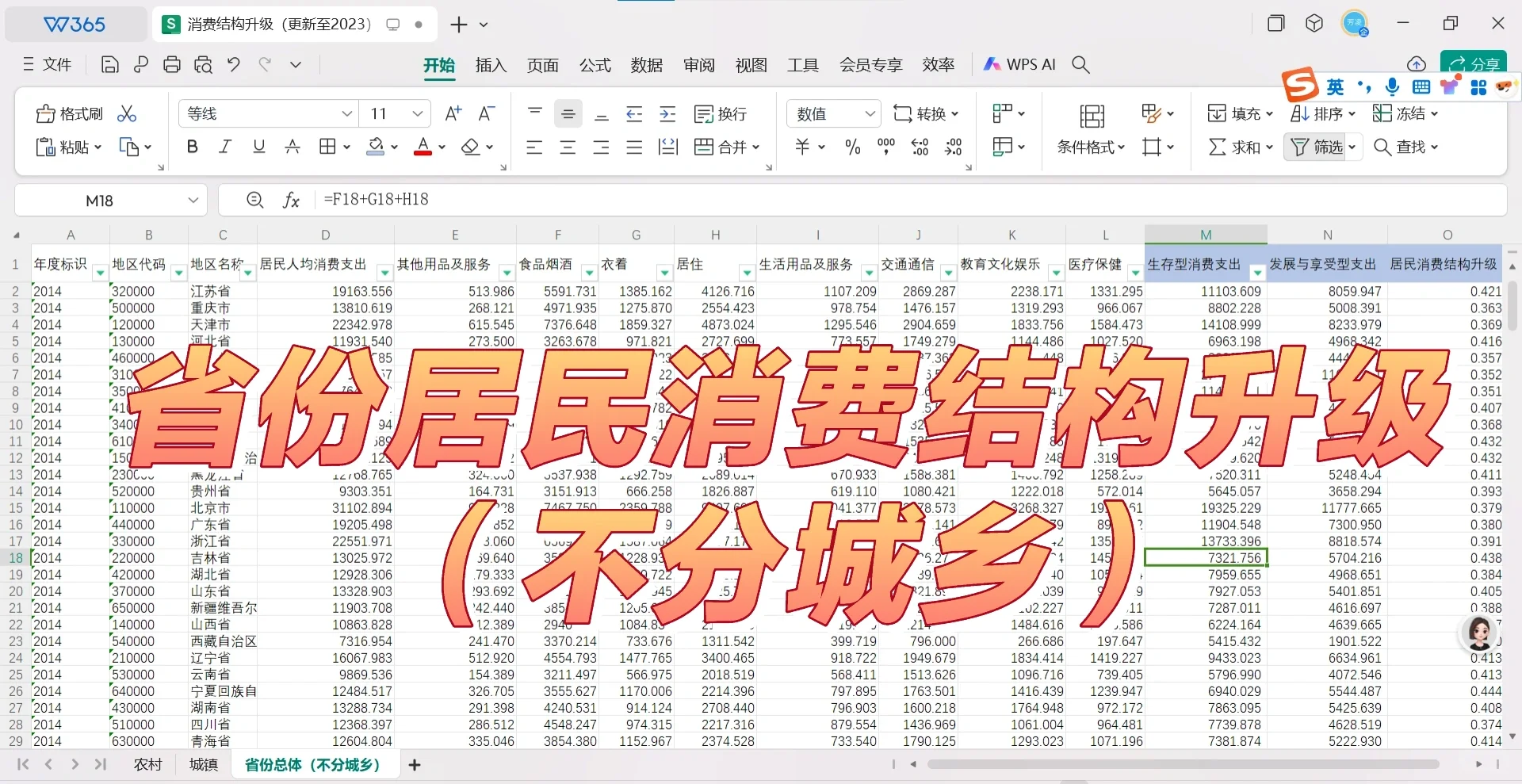Click the formula bar input field
The width and height of the screenshot is (1522, 784).
click(912, 200)
